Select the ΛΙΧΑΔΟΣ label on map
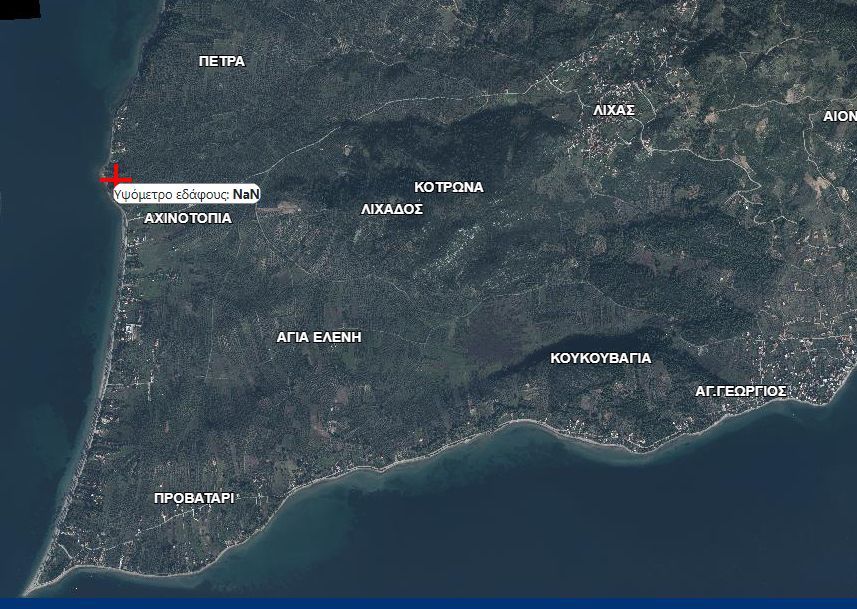The width and height of the screenshot is (857, 609). coord(392,209)
